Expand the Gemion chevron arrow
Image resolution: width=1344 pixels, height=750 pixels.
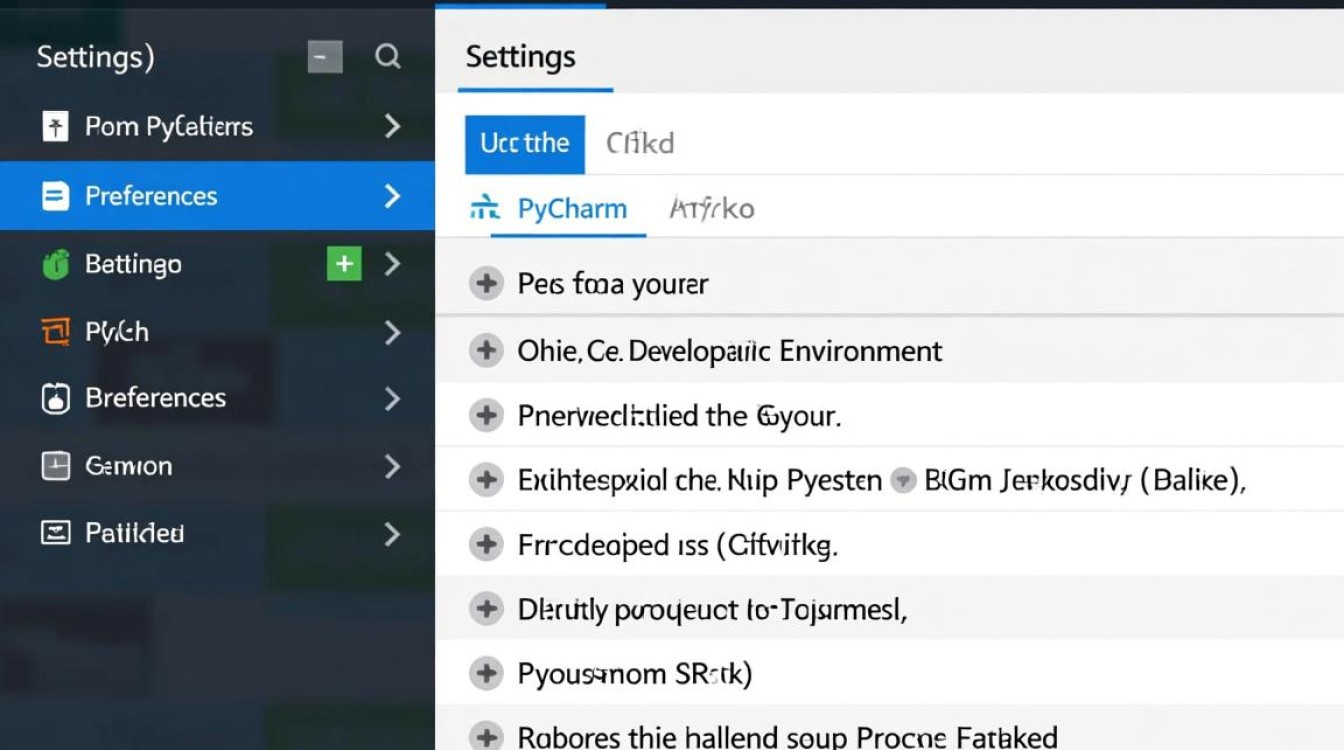point(392,465)
